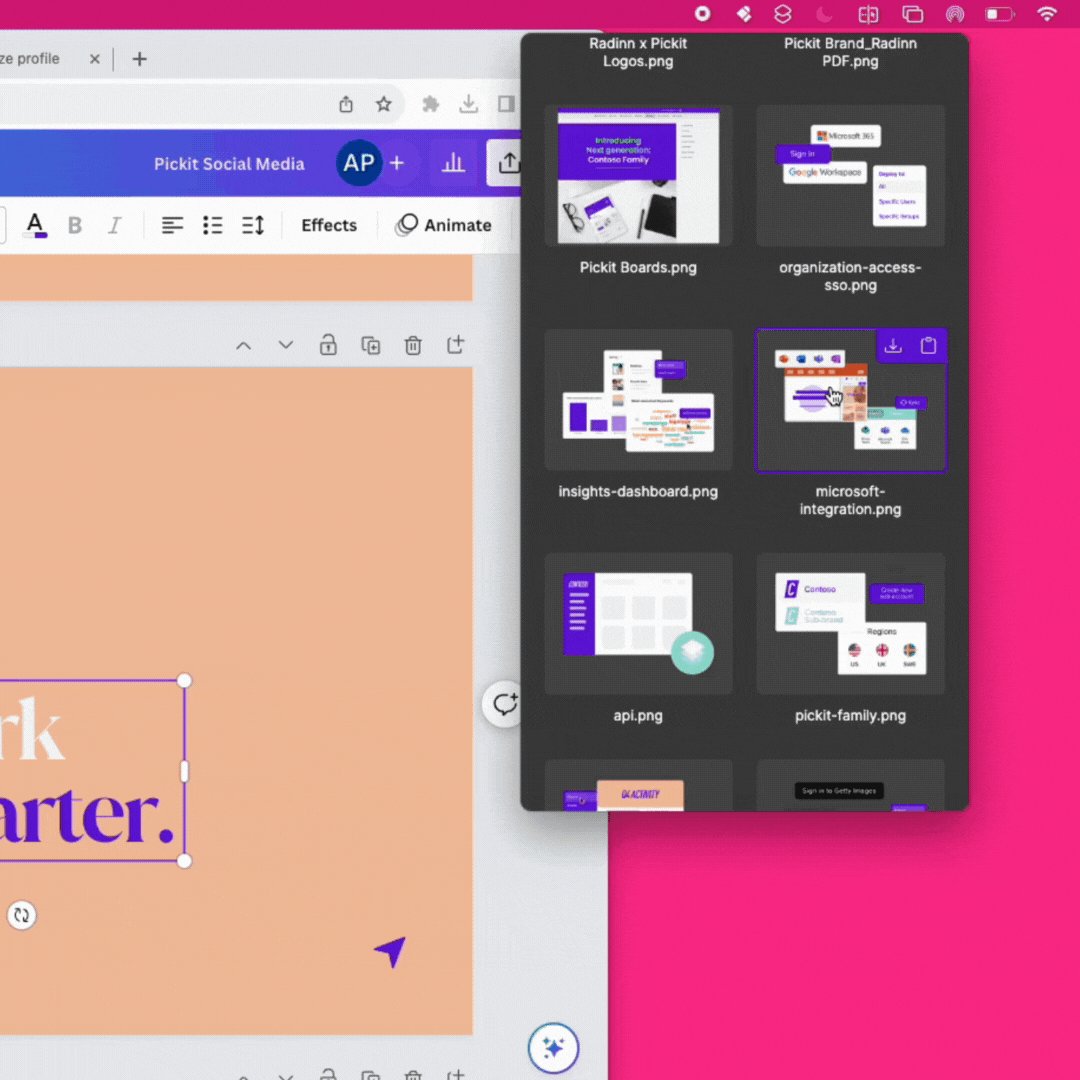Select the Pickit Boards.png thumbnail
Image resolution: width=1080 pixels, height=1080 pixels.
[x=638, y=176]
